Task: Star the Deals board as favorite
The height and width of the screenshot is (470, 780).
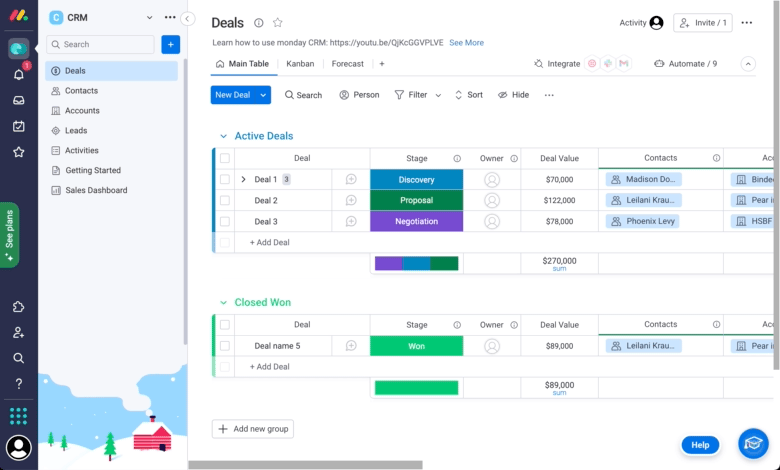Action: coord(278,22)
